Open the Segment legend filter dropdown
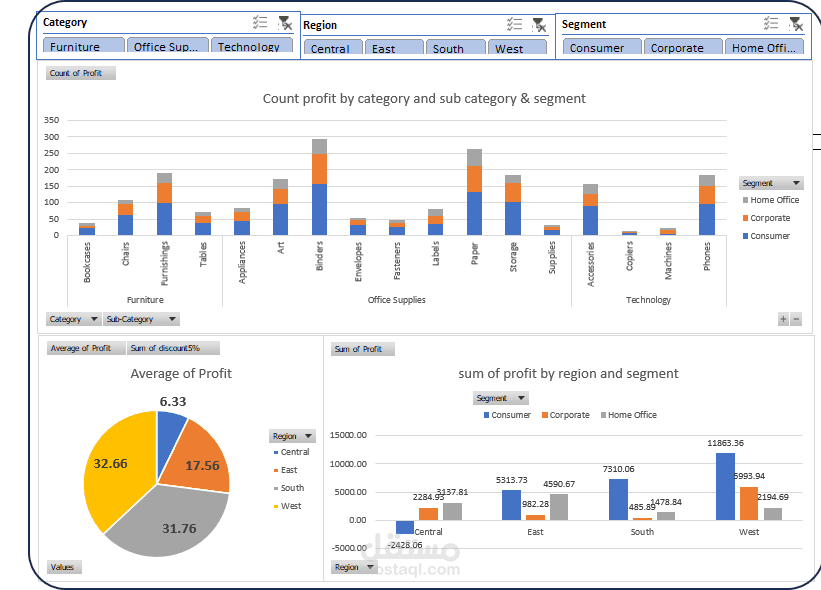This screenshot has width=821, height=590. click(771, 183)
